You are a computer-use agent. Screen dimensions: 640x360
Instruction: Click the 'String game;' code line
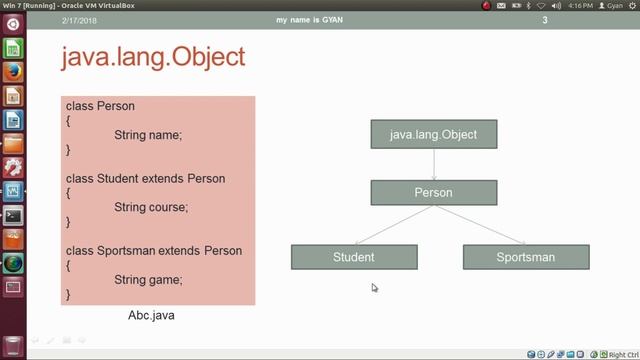click(149, 280)
